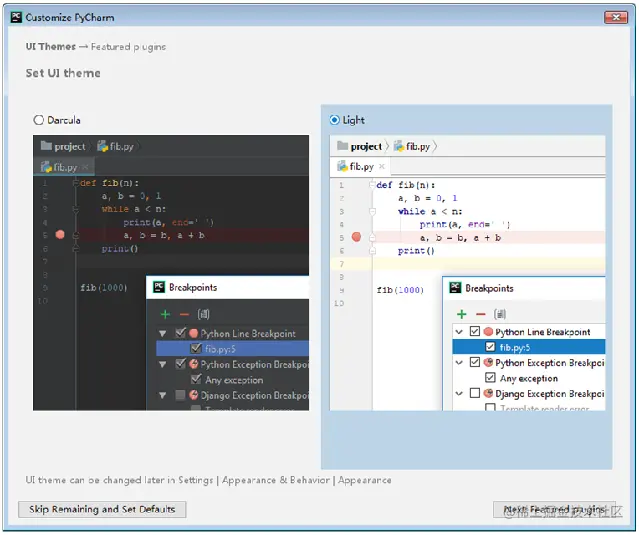Click Next: Featured plugins button
This screenshot has width=639, height=535.
click(x=554, y=509)
